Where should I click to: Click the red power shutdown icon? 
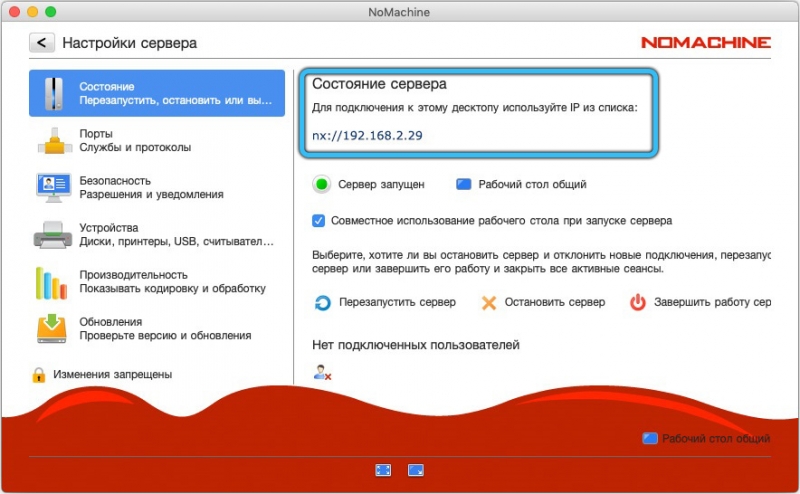(x=637, y=303)
